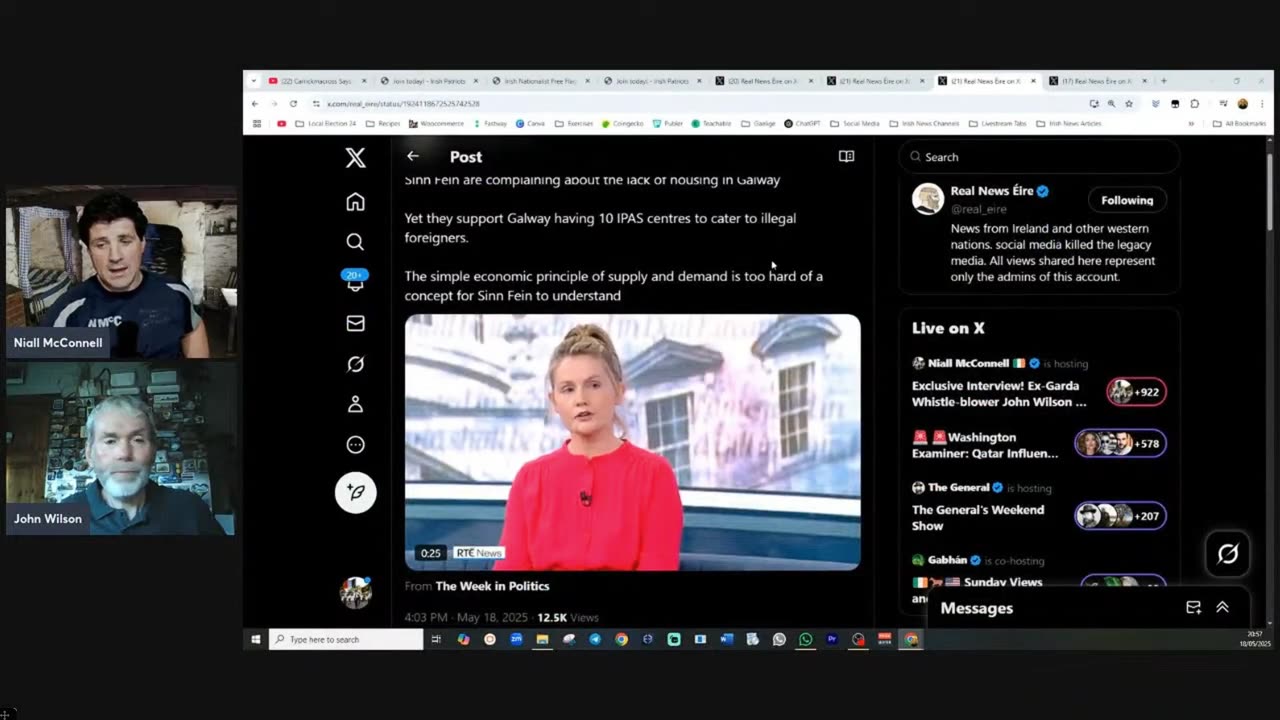The image size is (1280, 720).
Task: Open the ChatGPT bookmark
Action: [x=802, y=124]
